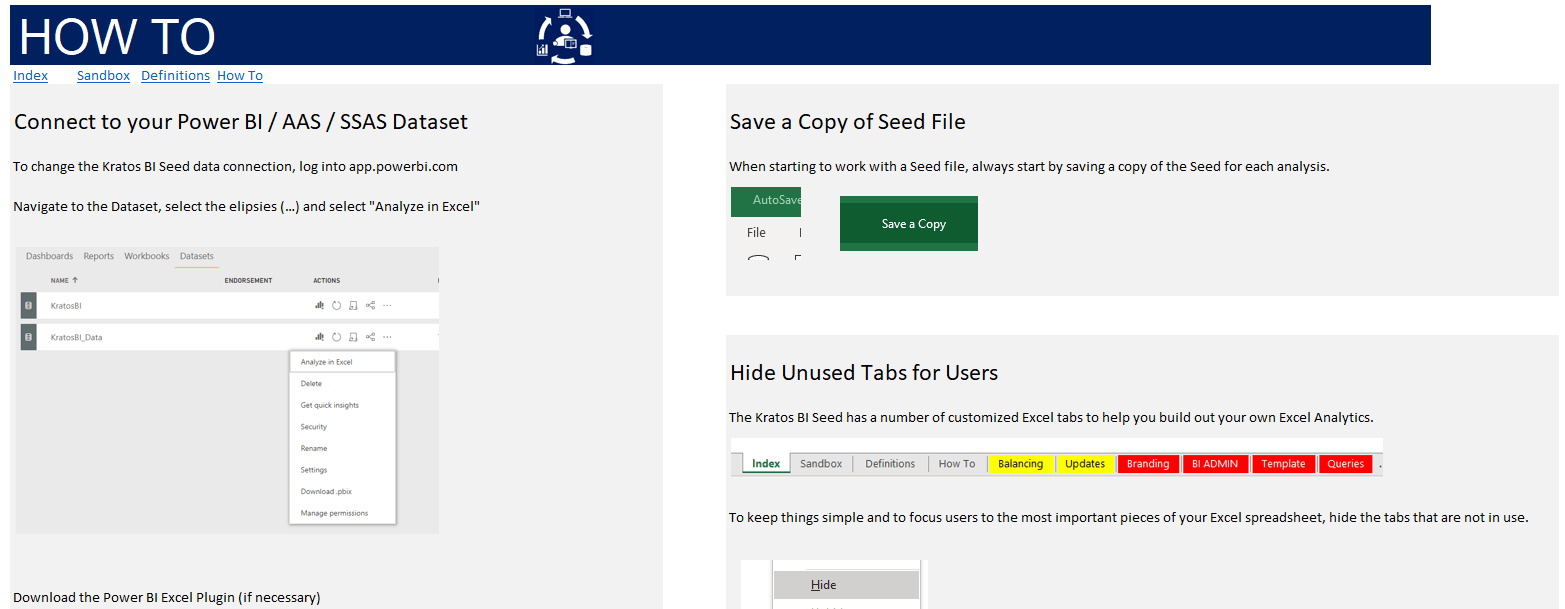Open the Definitions link below the header
Image resolution: width=1565 pixels, height=609 pixels.
tap(175, 76)
